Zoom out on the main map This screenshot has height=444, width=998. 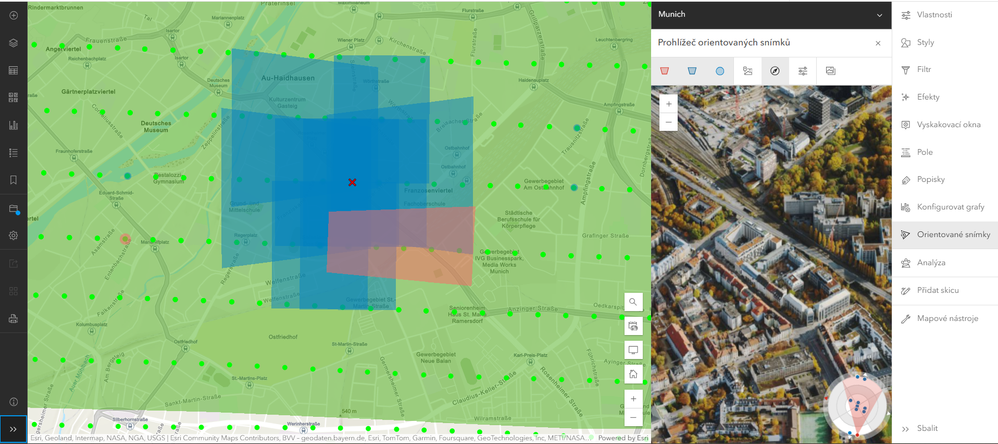pos(633,417)
